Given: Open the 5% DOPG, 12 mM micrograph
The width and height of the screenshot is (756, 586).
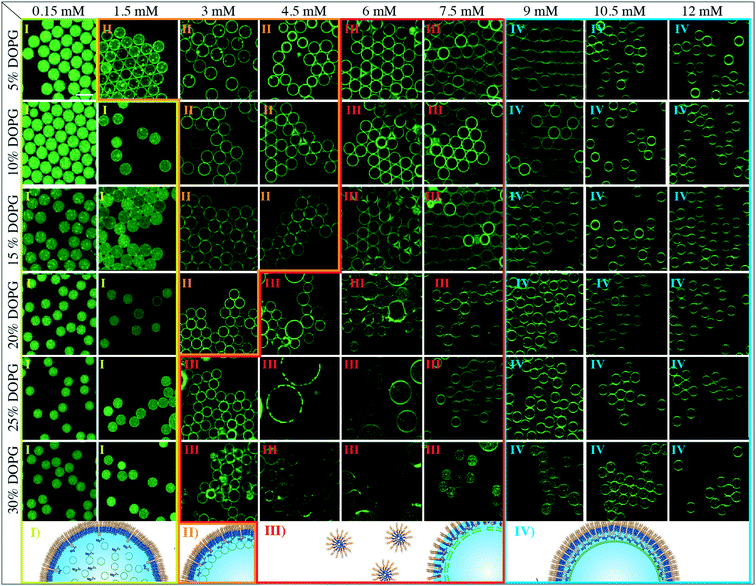Looking at the screenshot, I should tap(709, 60).
